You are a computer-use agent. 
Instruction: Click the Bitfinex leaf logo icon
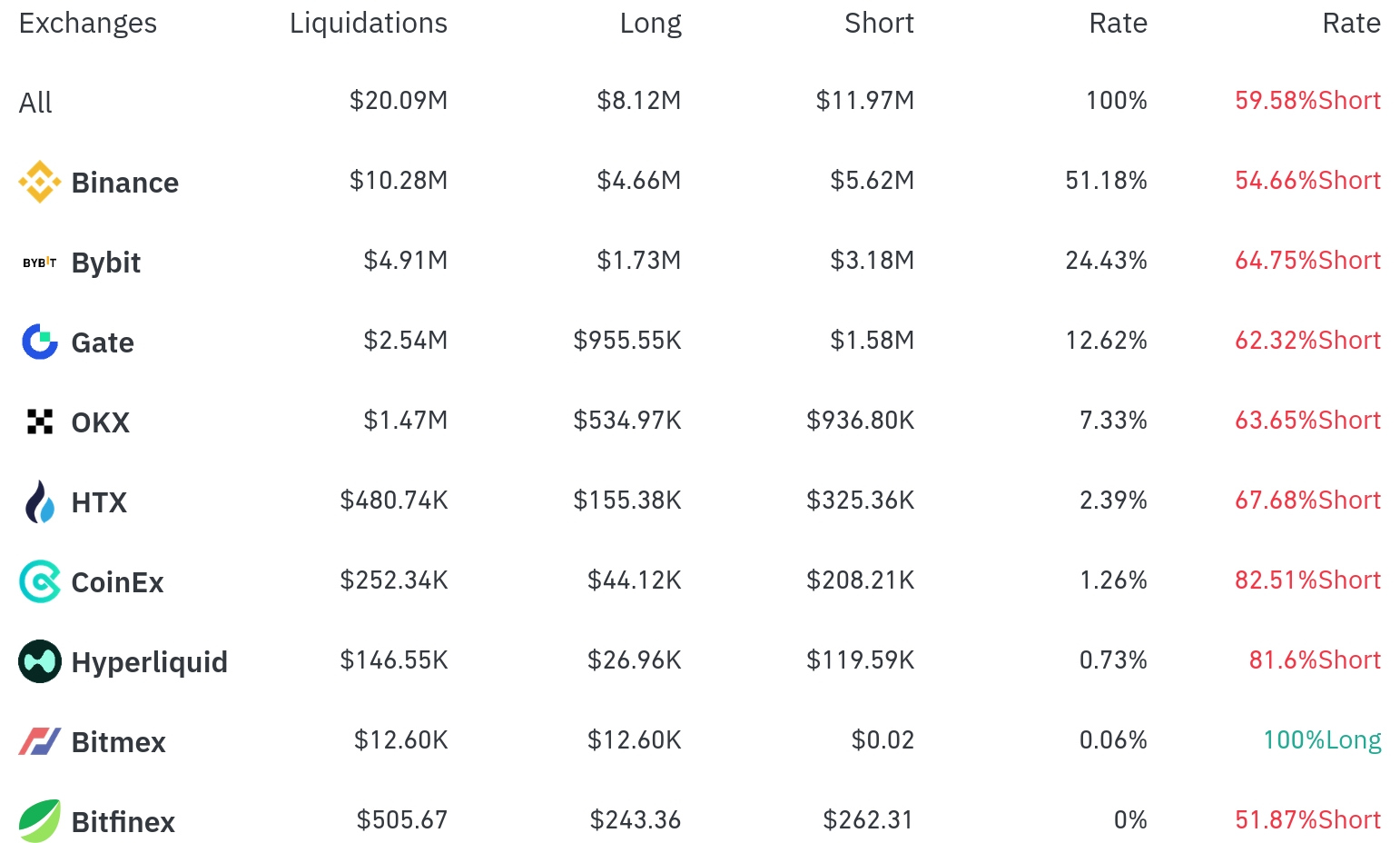tap(39, 821)
